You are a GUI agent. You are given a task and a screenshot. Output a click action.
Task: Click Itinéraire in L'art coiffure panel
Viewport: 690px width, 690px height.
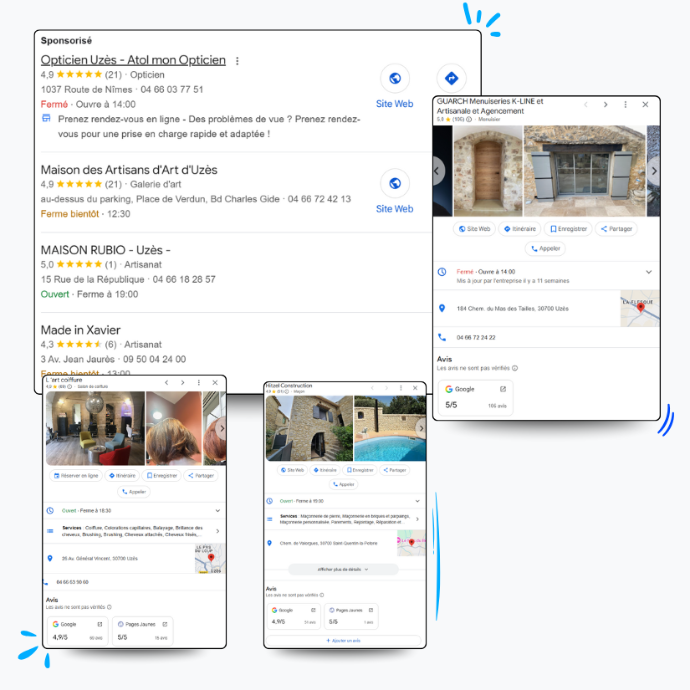tap(122, 476)
